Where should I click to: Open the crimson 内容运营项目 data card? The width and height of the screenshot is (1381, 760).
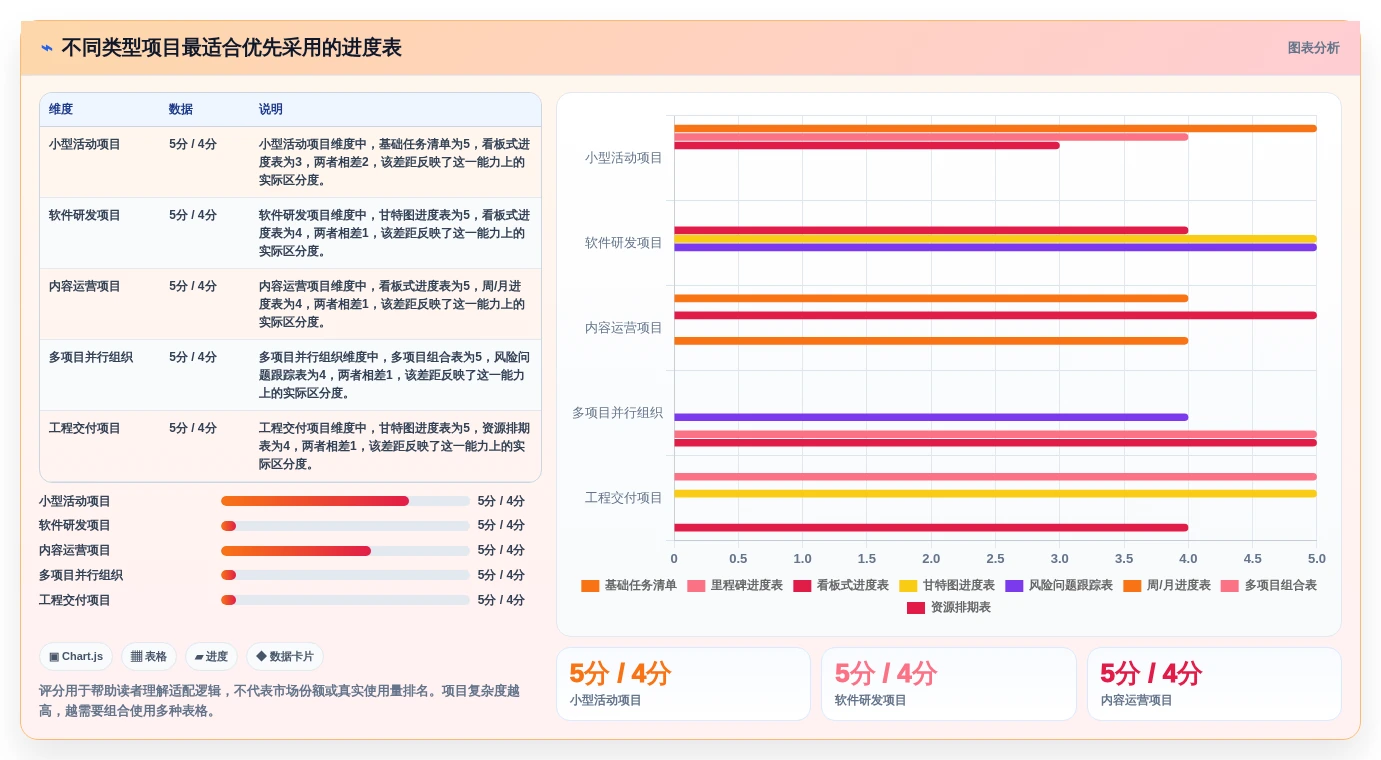click(1214, 684)
